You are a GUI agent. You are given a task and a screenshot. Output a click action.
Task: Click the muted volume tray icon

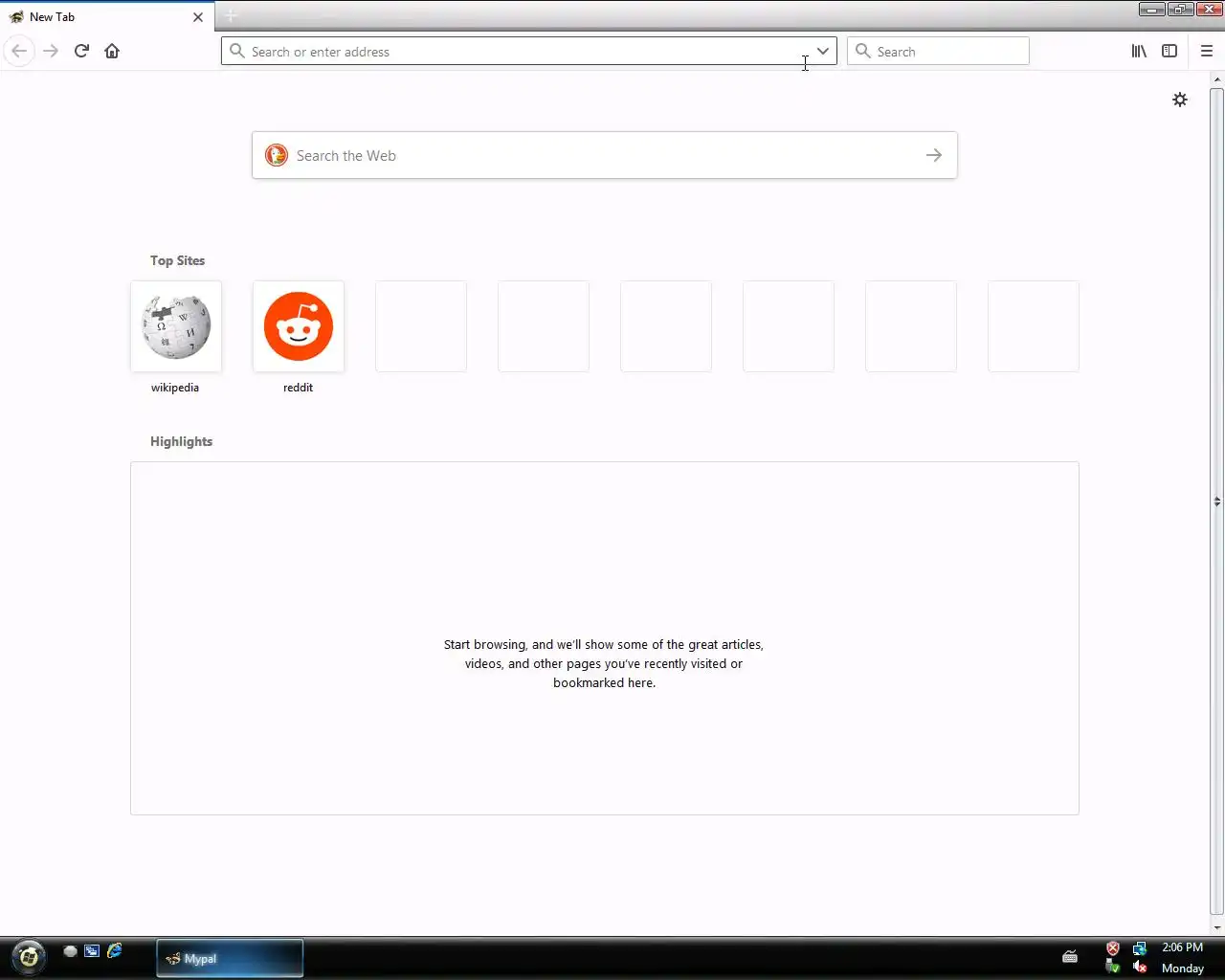(1140, 967)
